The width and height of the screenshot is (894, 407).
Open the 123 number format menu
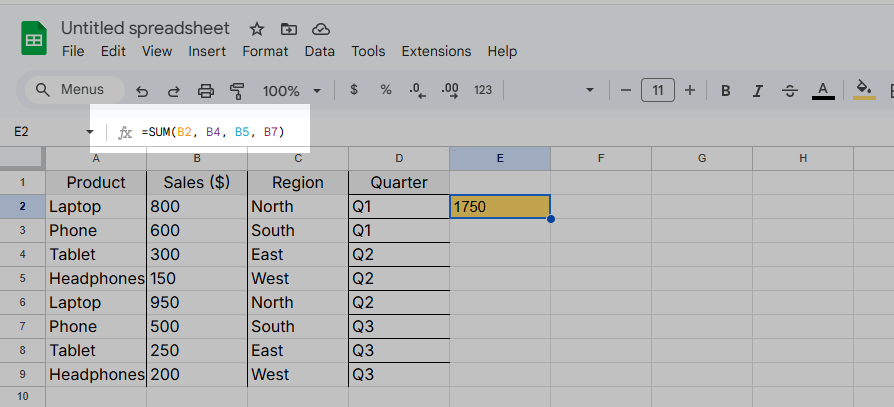tap(483, 90)
